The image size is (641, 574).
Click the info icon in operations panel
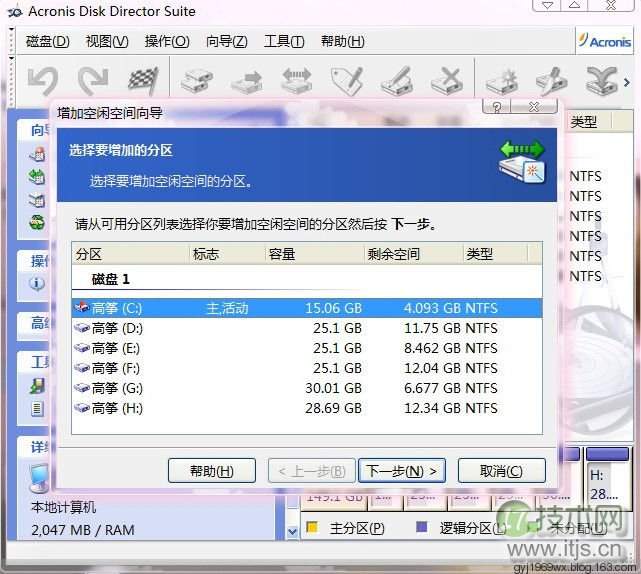pos(37,283)
